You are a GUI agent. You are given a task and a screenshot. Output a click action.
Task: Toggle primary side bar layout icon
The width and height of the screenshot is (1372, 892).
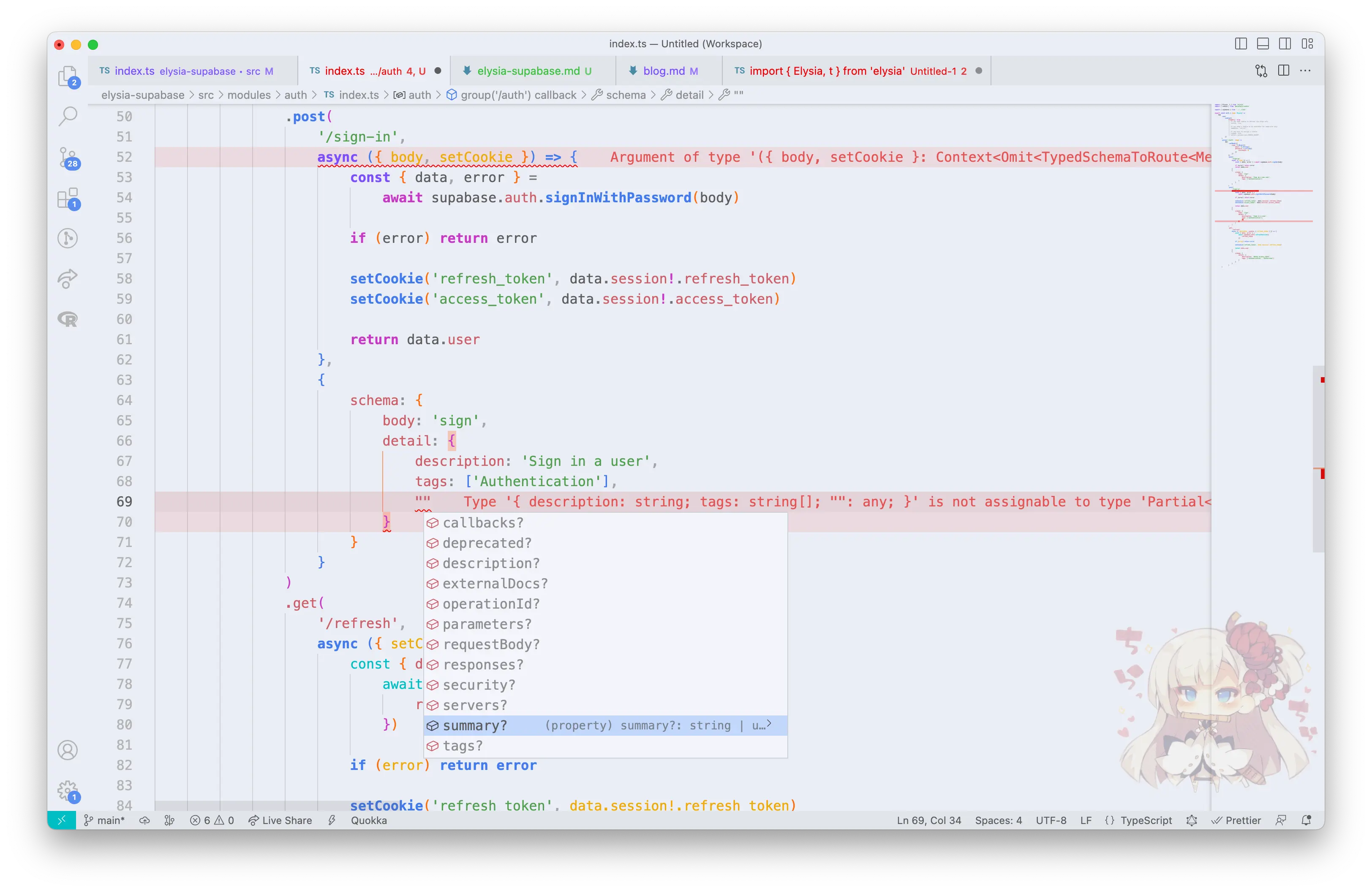pos(1241,44)
